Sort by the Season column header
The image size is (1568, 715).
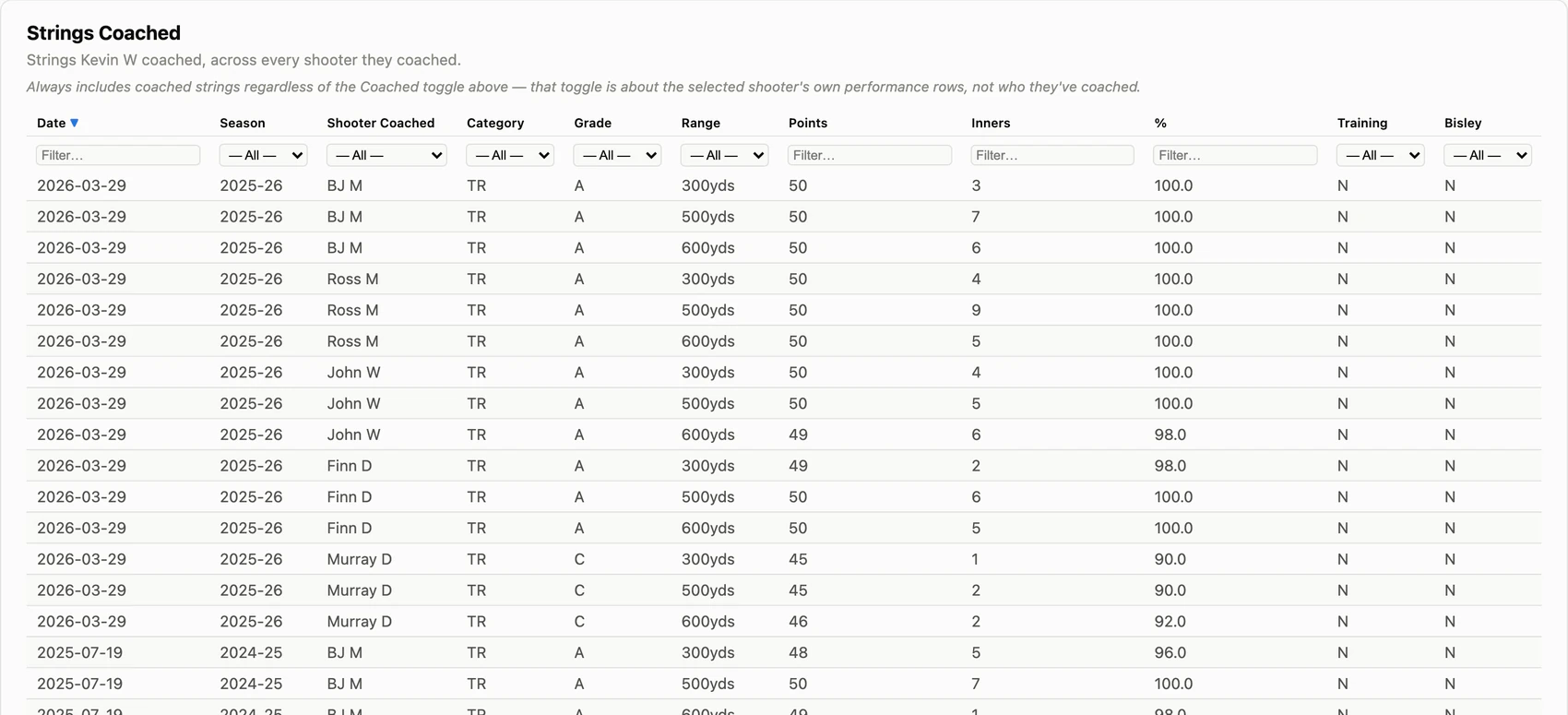(x=243, y=123)
